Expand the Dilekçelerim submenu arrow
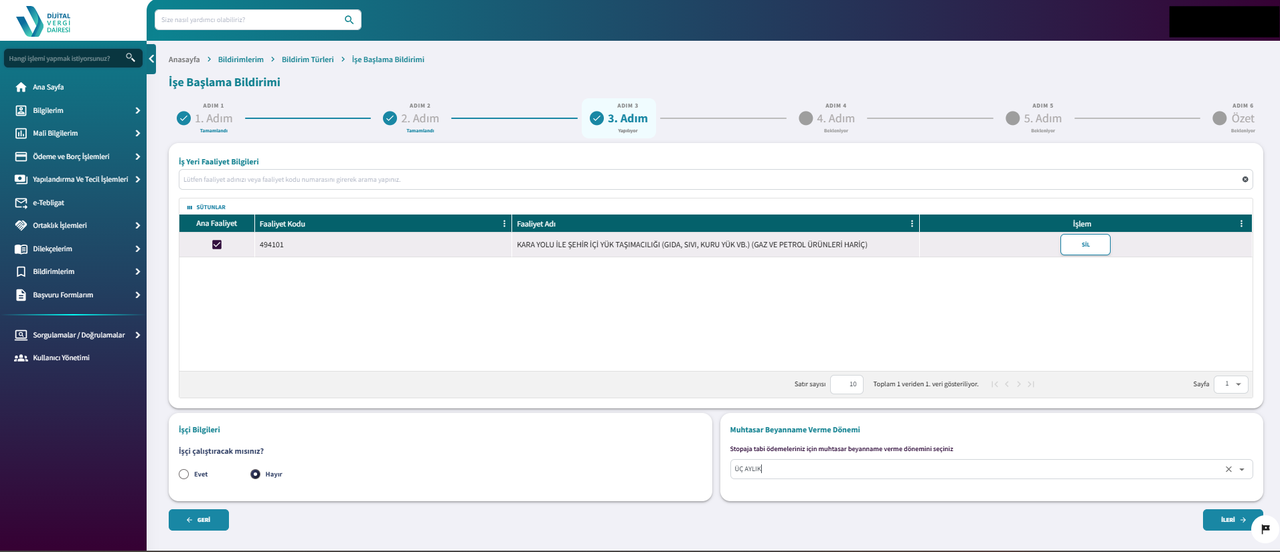The width and height of the screenshot is (1280, 552). pyautogui.click(x=137, y=248)
